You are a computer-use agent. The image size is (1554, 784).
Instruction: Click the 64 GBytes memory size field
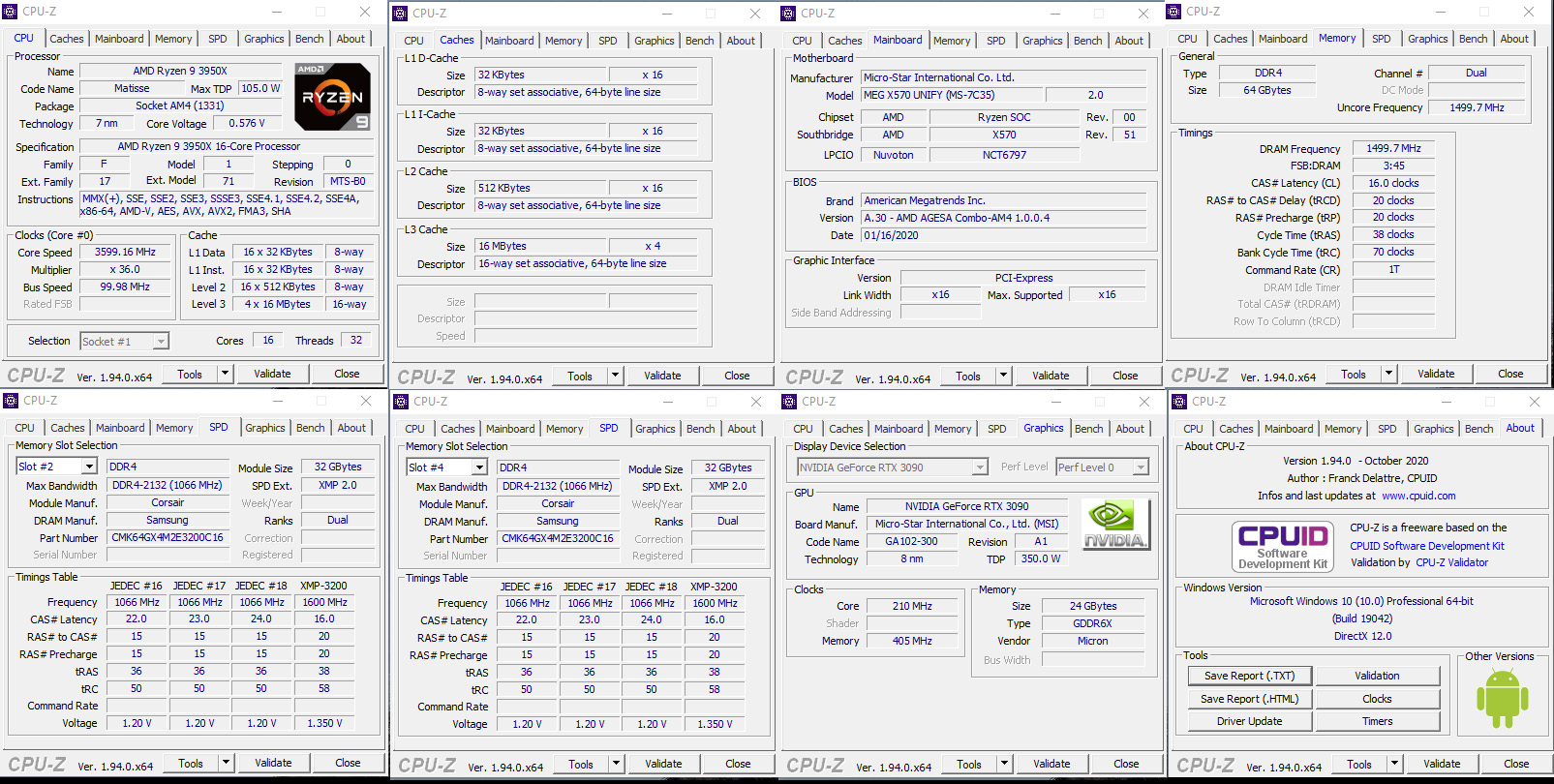pyautogui.click(x=1267, y=90)
